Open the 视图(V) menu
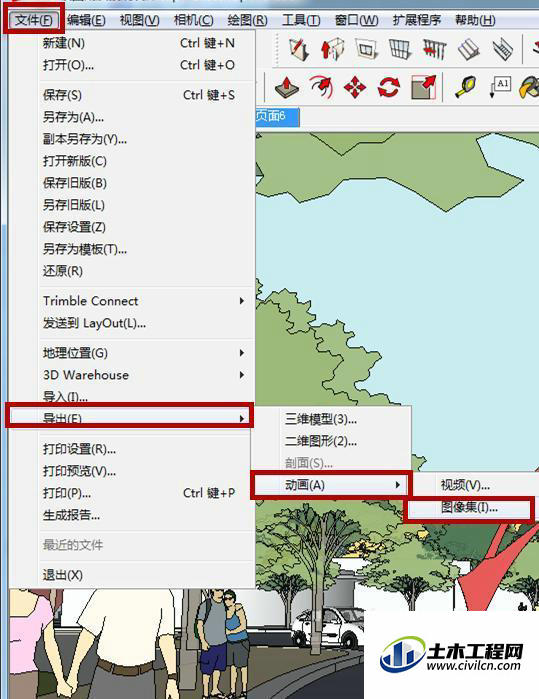Screen dimensions: 539x699 pos(140,20)
